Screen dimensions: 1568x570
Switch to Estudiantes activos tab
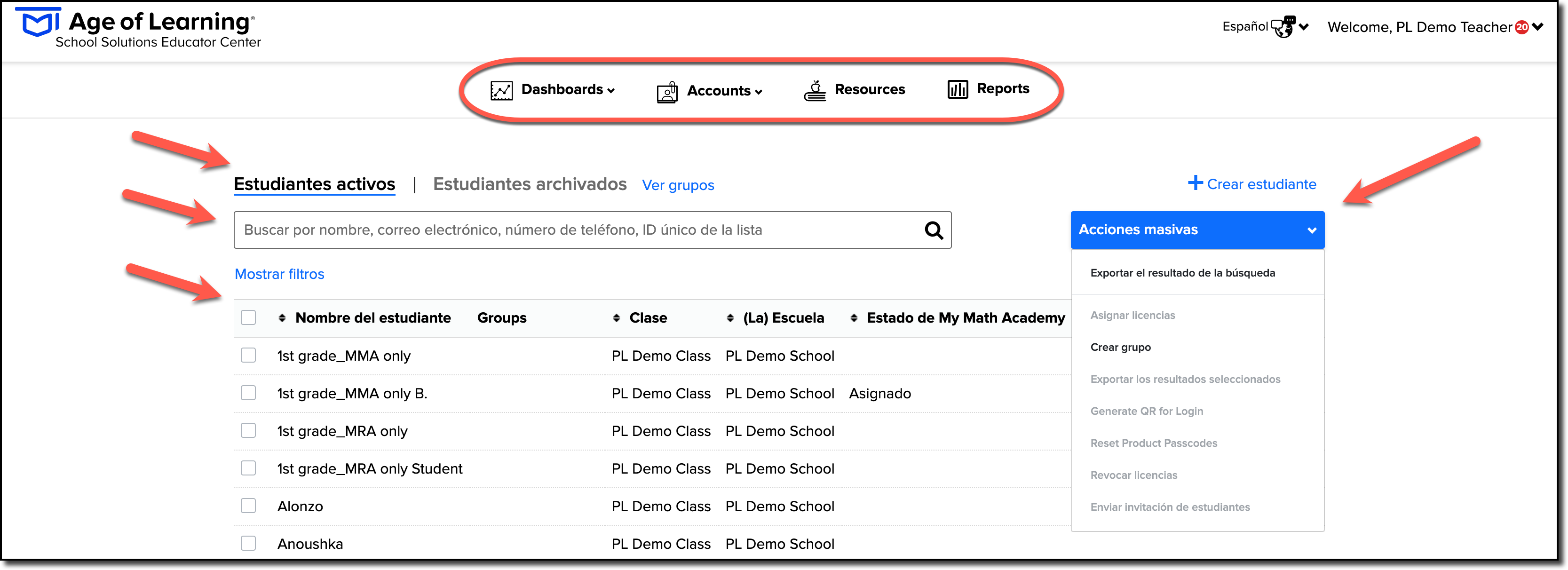[314, 184]
